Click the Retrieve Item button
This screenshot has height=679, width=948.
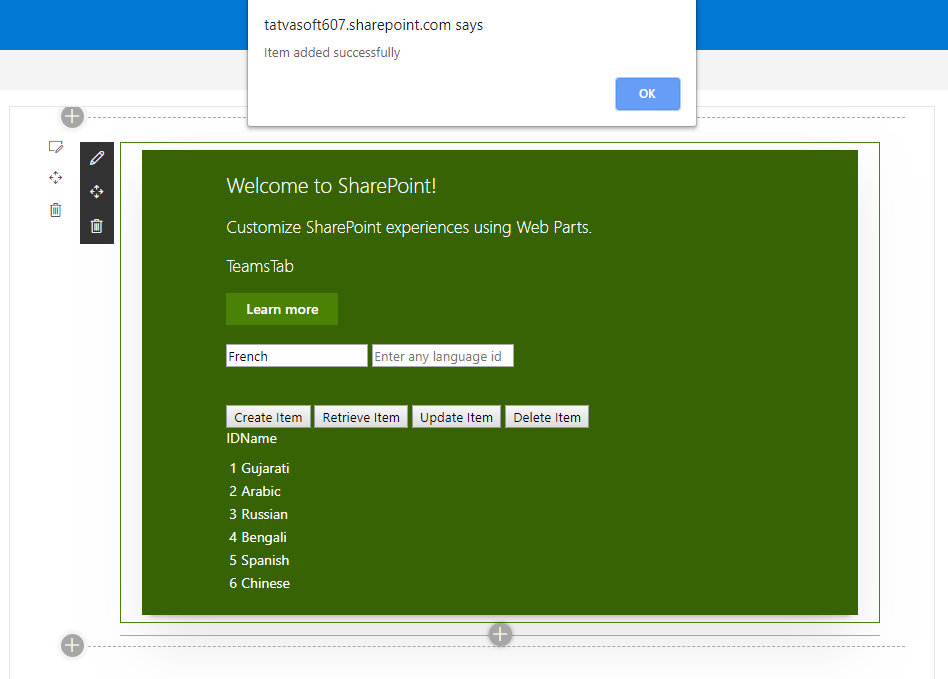point(361,417)
